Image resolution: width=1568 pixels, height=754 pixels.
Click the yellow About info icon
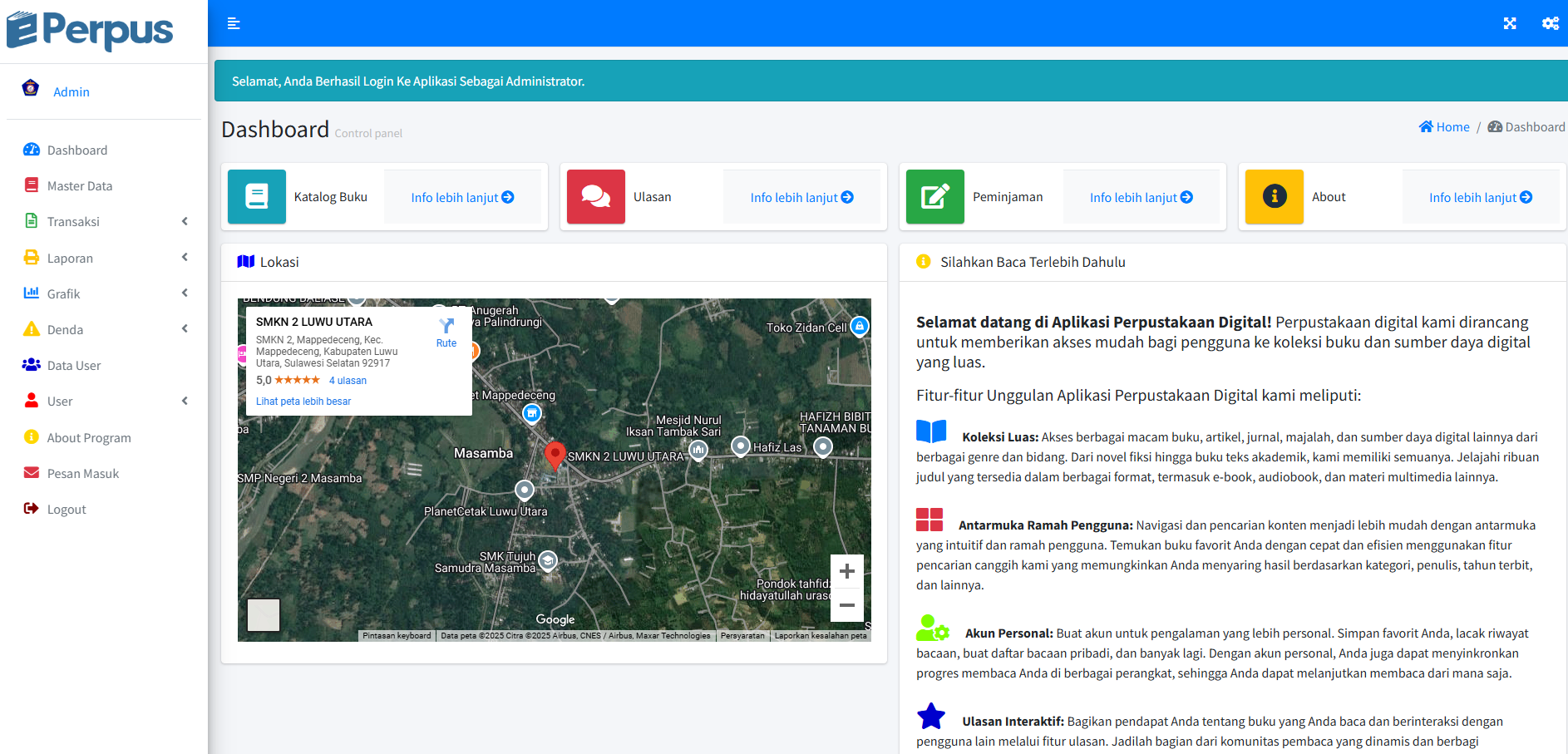click(1274, 197)
